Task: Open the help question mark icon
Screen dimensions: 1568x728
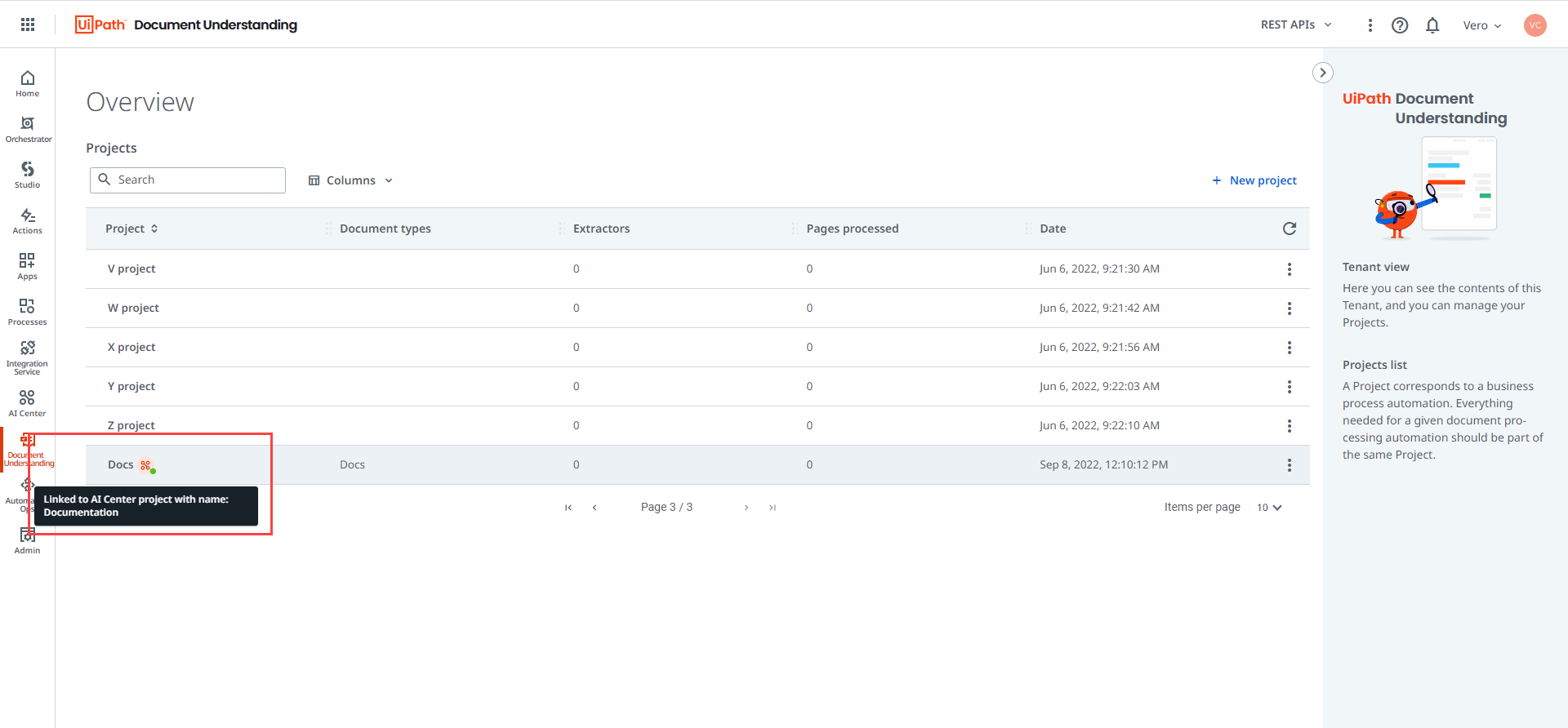Action: (1400, 25)
